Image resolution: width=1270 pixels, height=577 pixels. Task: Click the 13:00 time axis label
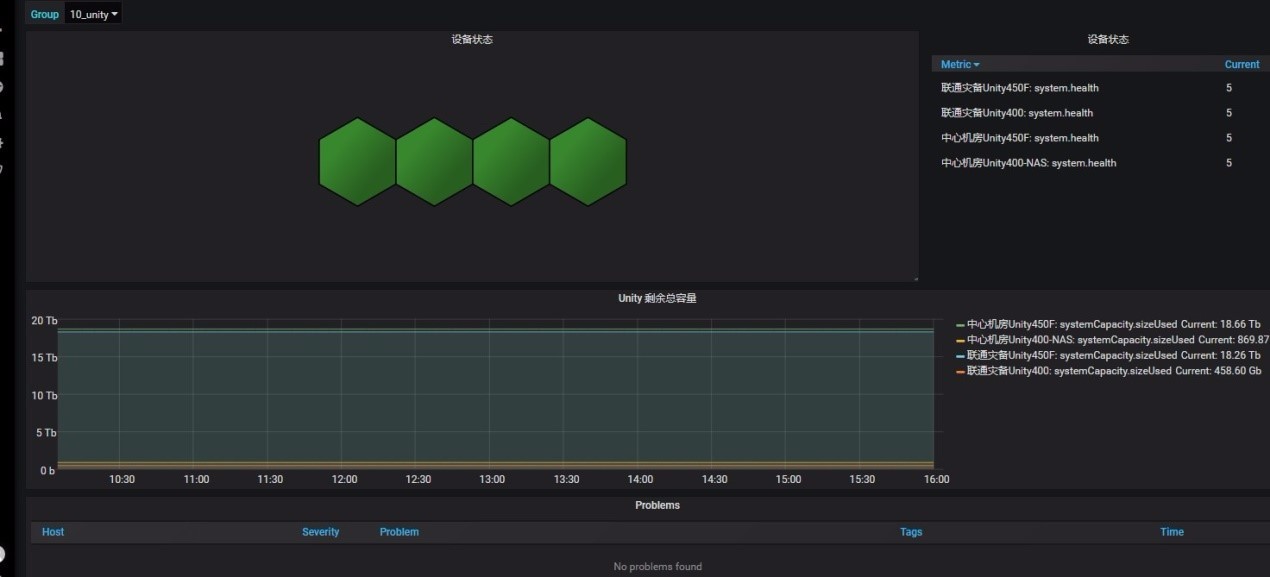(x=492, y=479)
